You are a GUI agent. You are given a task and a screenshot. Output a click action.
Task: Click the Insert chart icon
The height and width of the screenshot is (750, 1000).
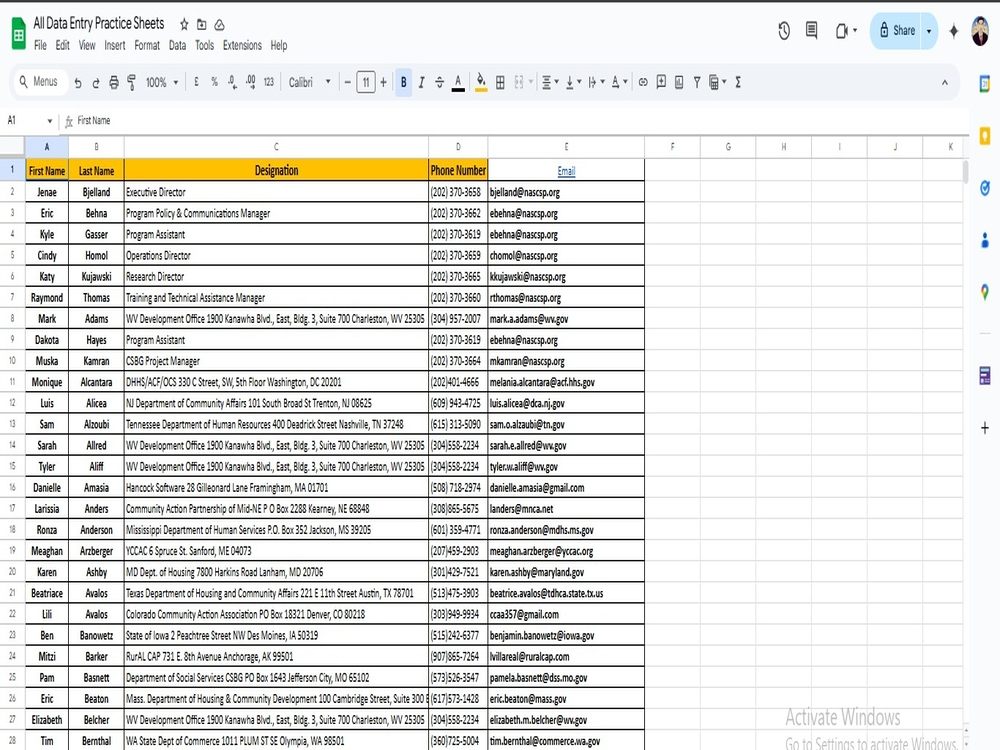679,82
